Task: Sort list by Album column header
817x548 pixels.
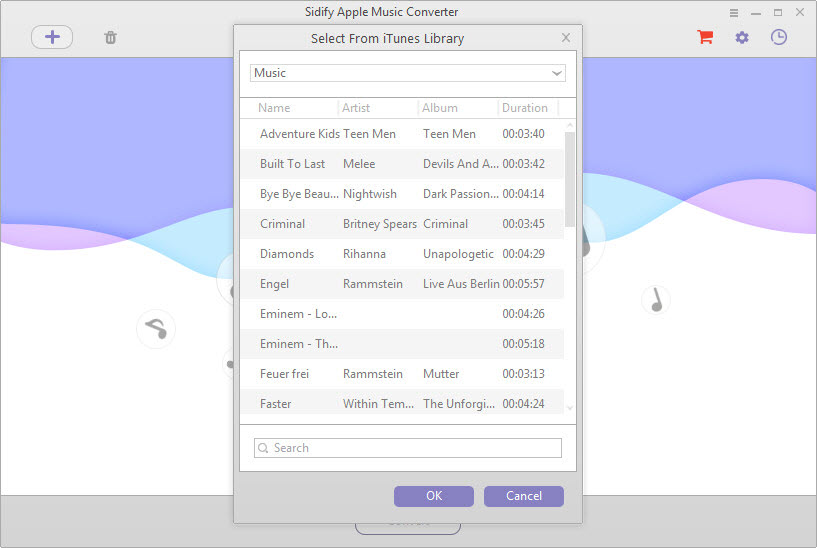Action: [x=440, y=108]
